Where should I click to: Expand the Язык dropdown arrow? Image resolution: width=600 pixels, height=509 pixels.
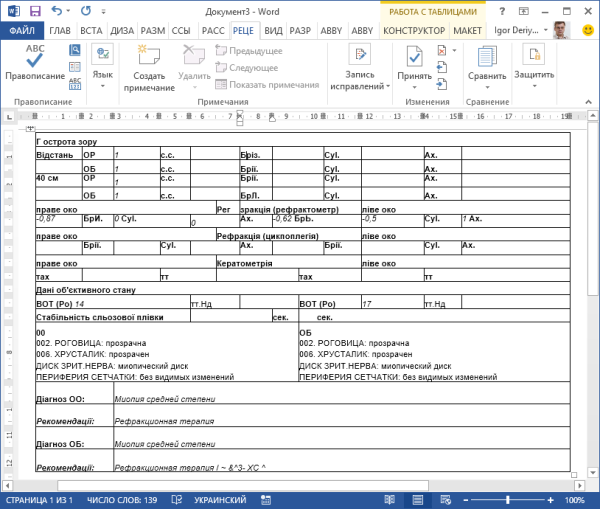tap(103, 86)
